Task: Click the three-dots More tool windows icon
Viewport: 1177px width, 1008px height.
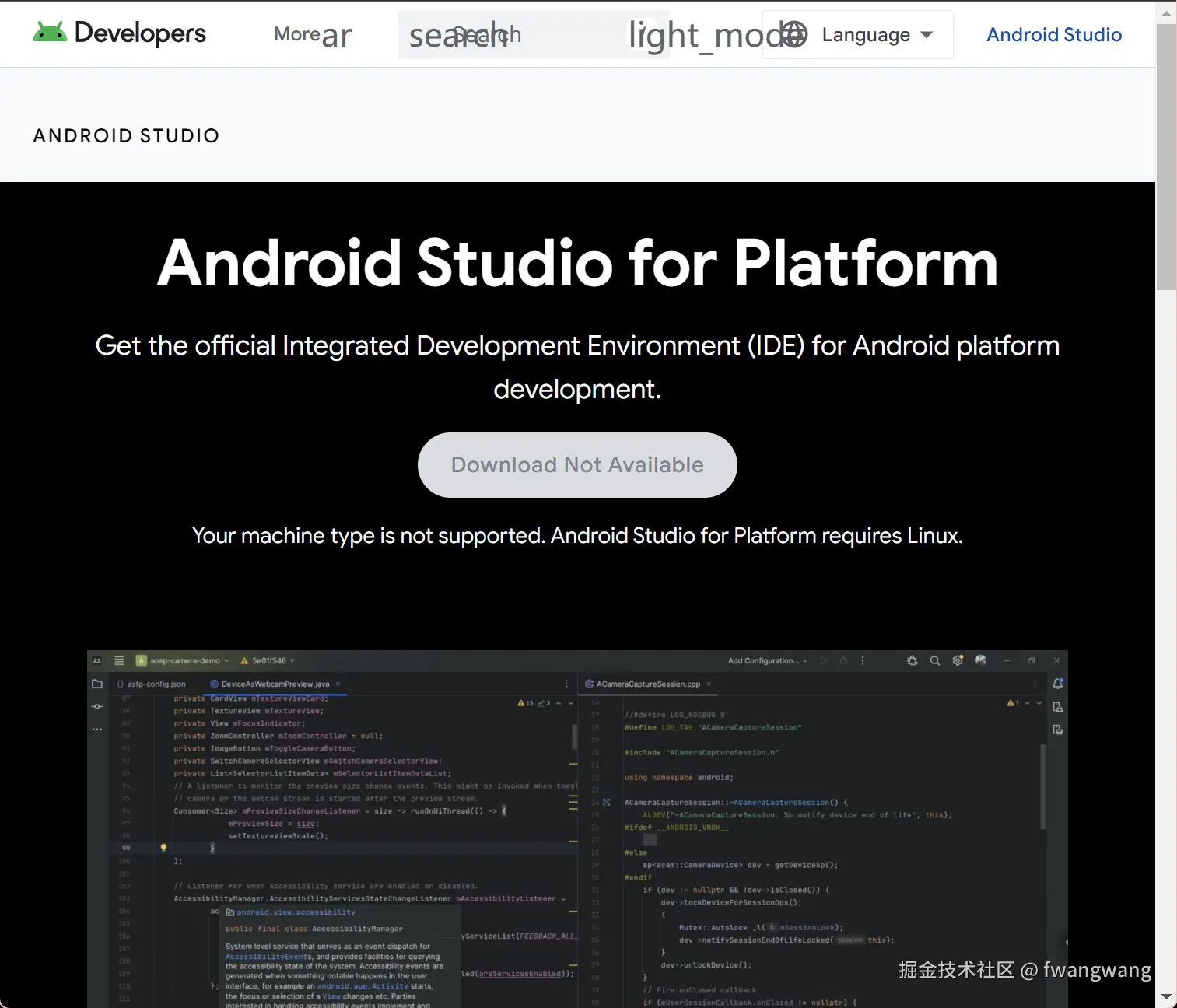Action: point(97,730)
